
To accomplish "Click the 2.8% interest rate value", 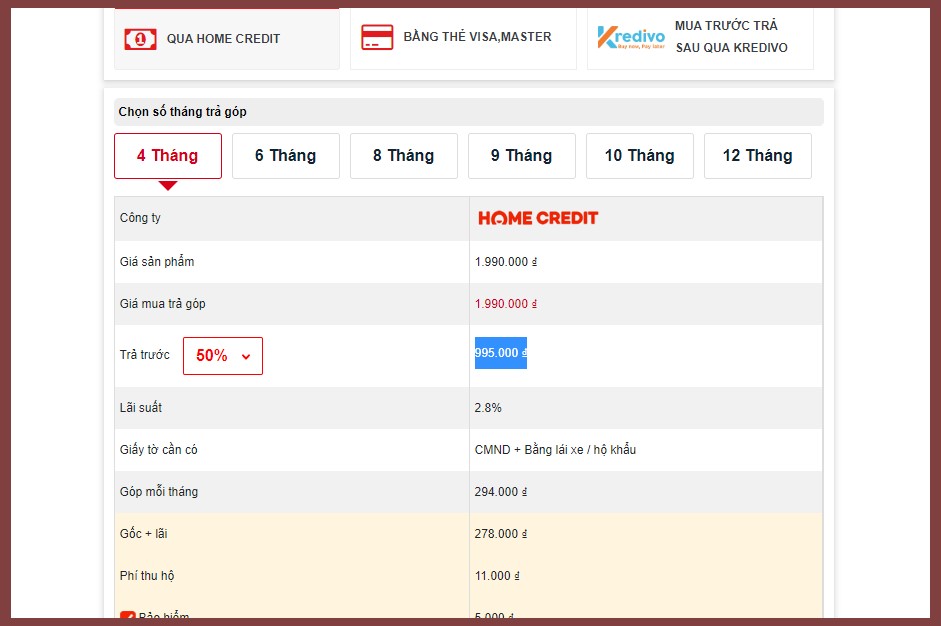I will pyautogui.click(x=488, y=408).
